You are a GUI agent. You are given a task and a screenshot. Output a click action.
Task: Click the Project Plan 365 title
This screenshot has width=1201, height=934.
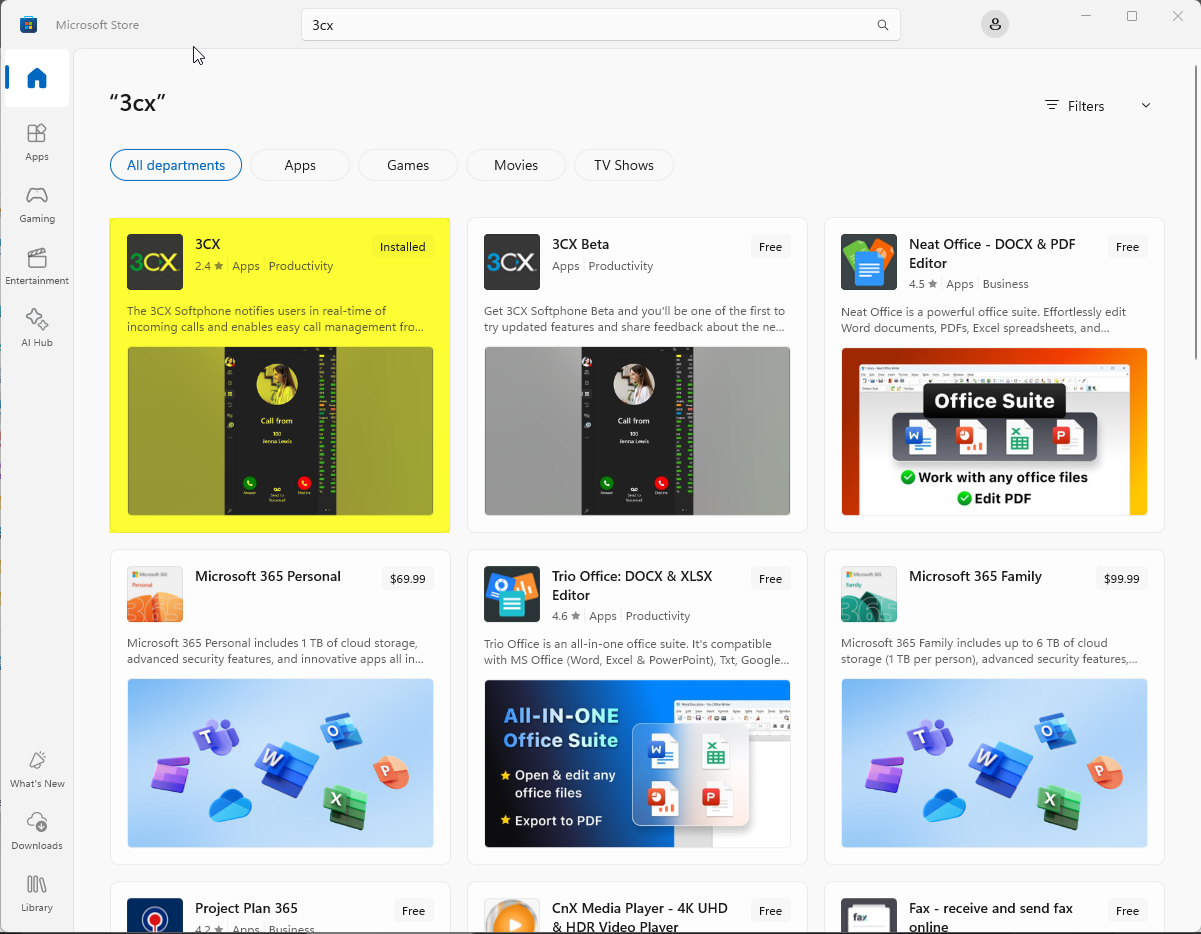pyautogui.click(x=246, y=908)
